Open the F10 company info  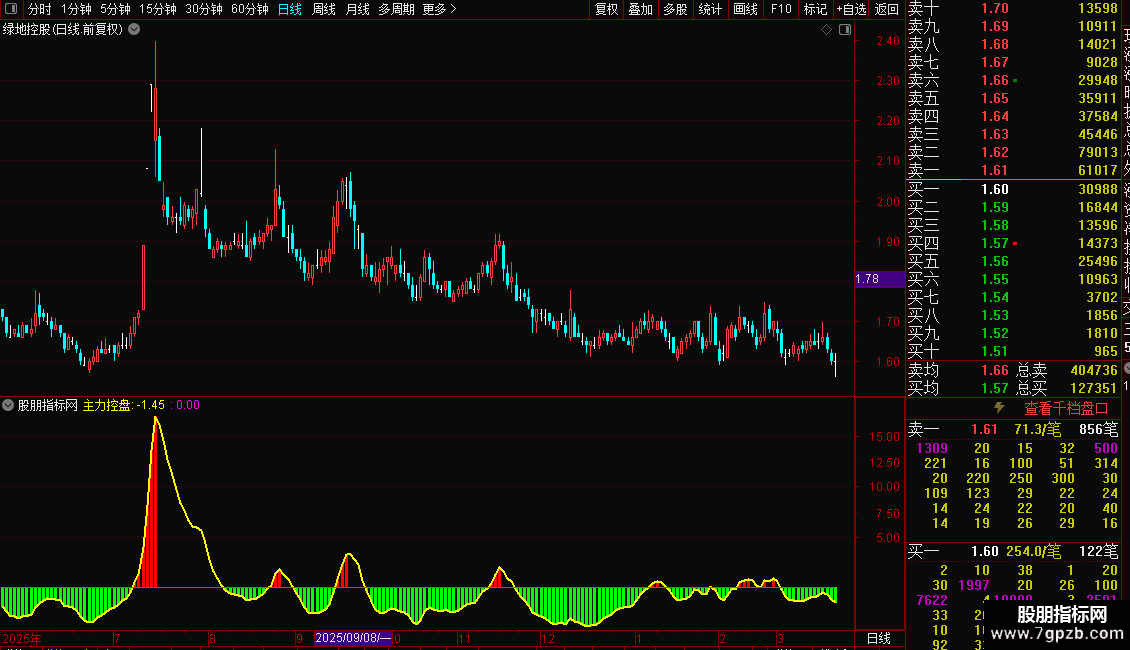(780, 9)
